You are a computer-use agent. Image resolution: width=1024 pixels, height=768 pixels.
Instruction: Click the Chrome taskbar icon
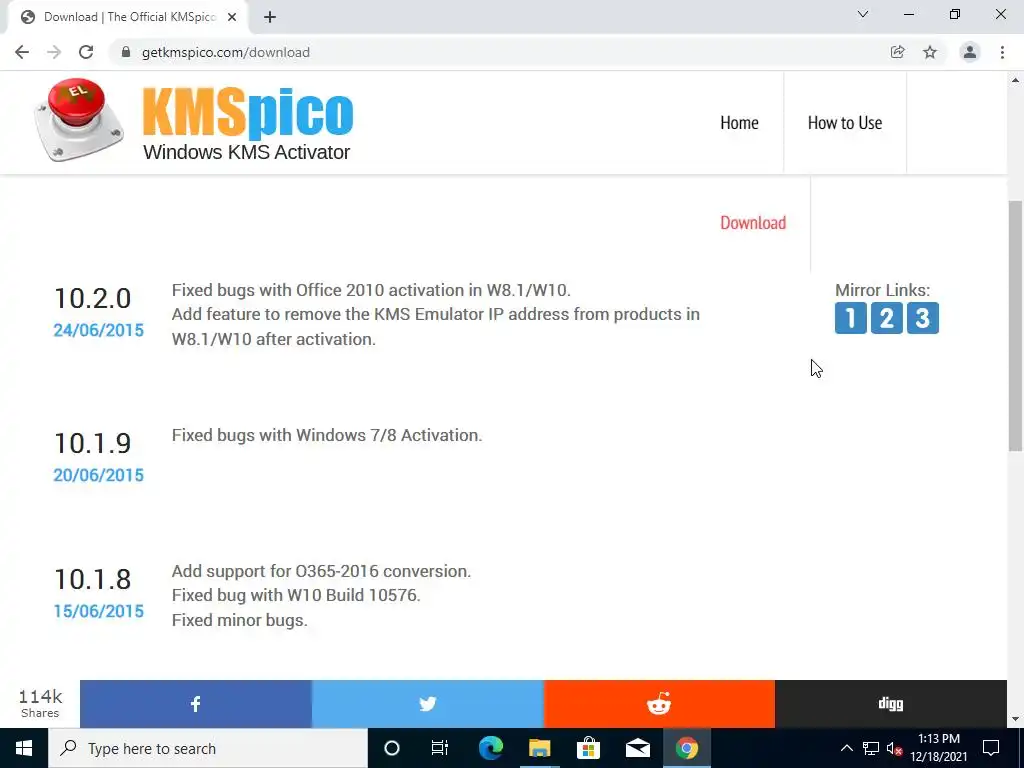point(686,748)
